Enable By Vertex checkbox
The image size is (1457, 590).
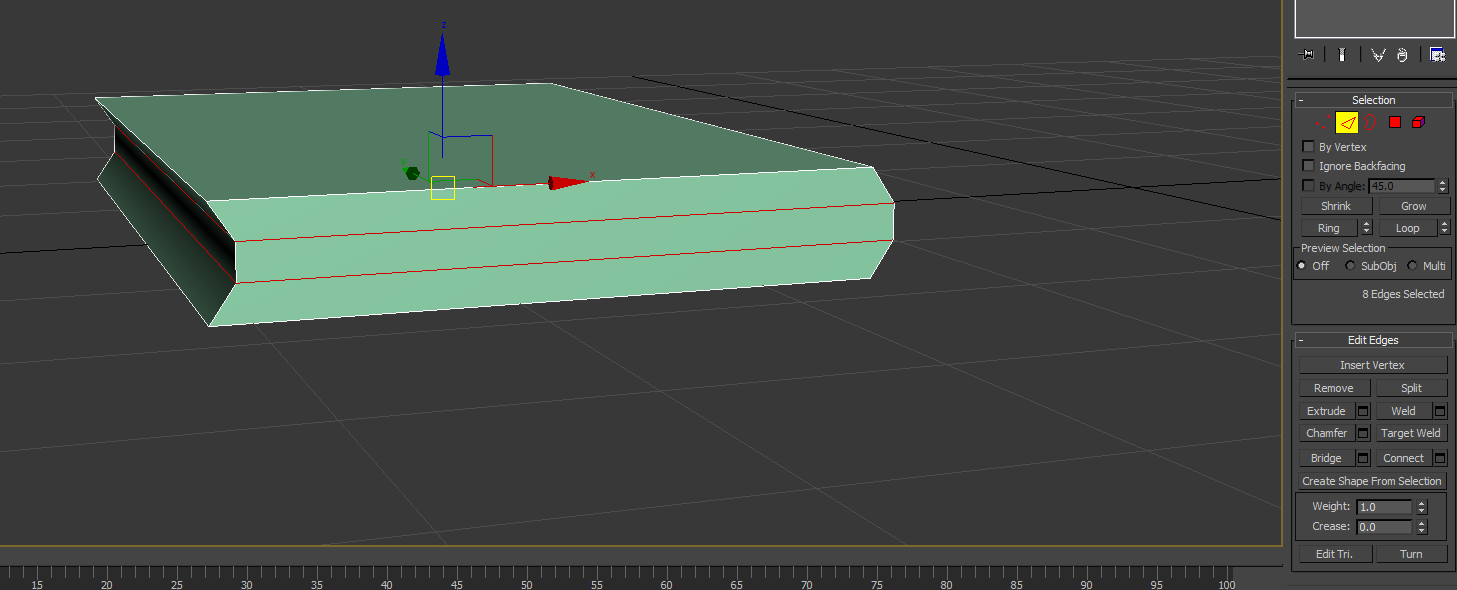point(1308,147)
